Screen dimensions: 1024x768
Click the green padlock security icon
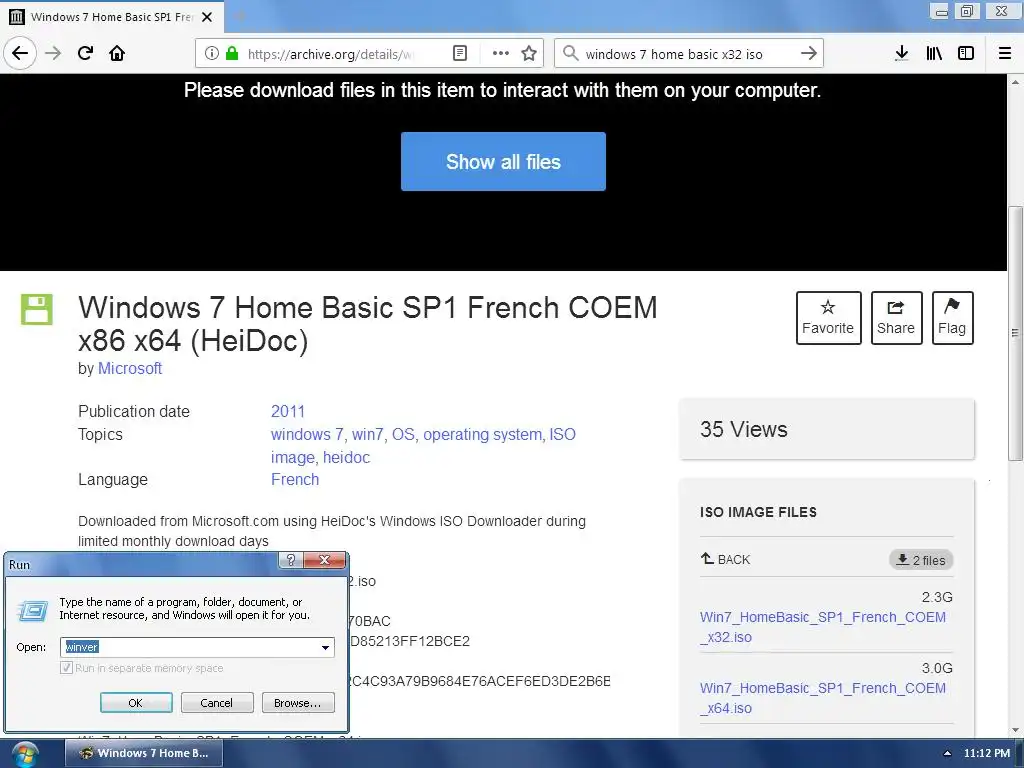tap(232, 53)
